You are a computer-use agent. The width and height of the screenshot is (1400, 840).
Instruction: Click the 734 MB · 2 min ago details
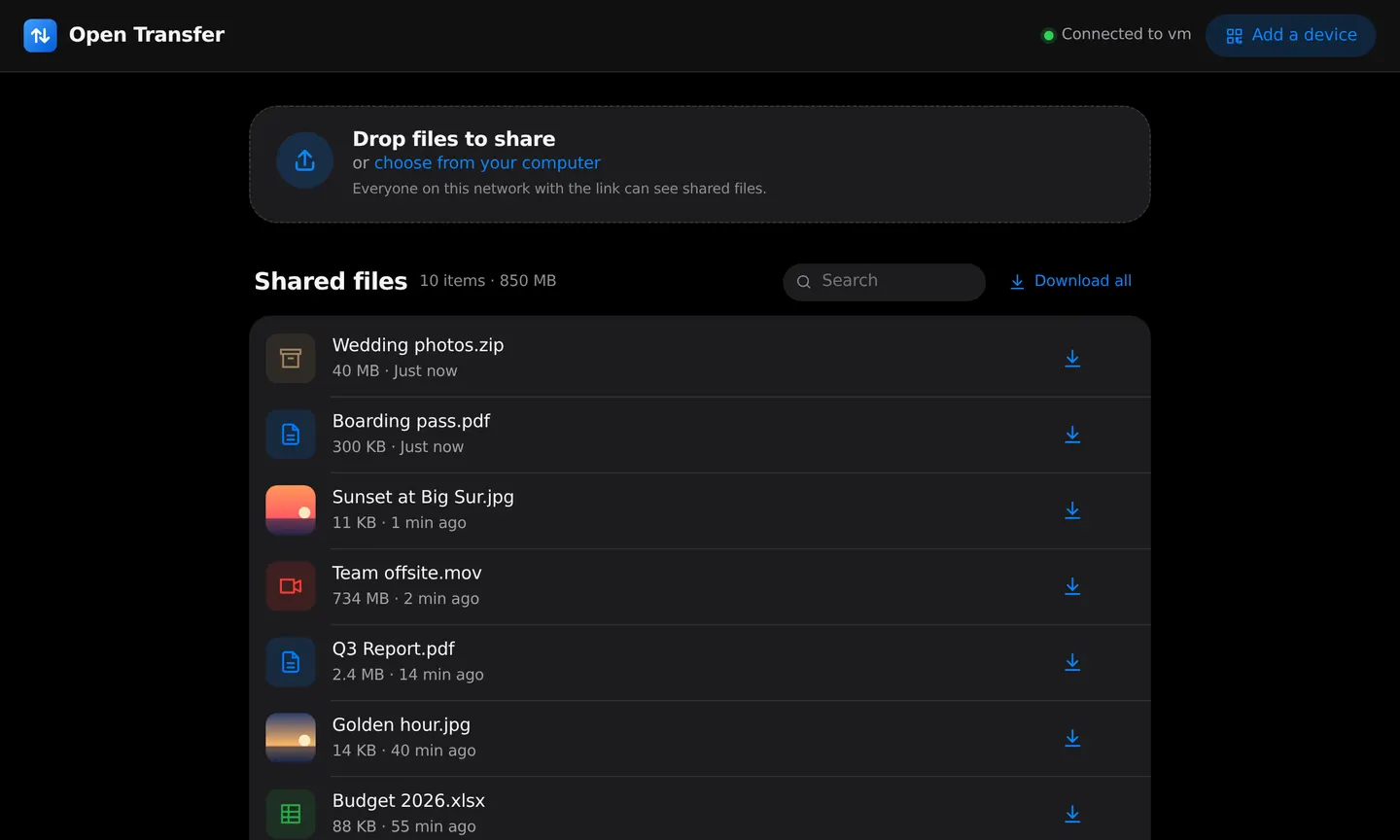click(x=405, y=599)
